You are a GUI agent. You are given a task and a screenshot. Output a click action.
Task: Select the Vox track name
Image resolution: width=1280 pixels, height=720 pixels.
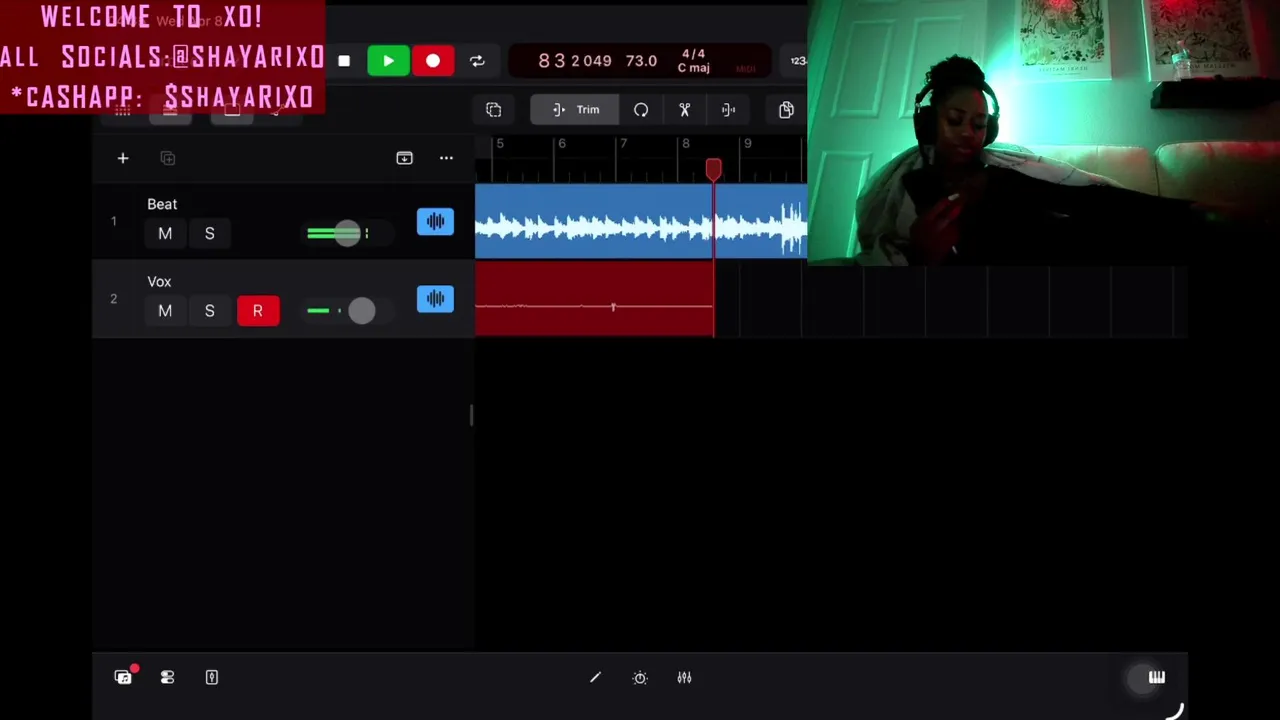click(159, 282)
